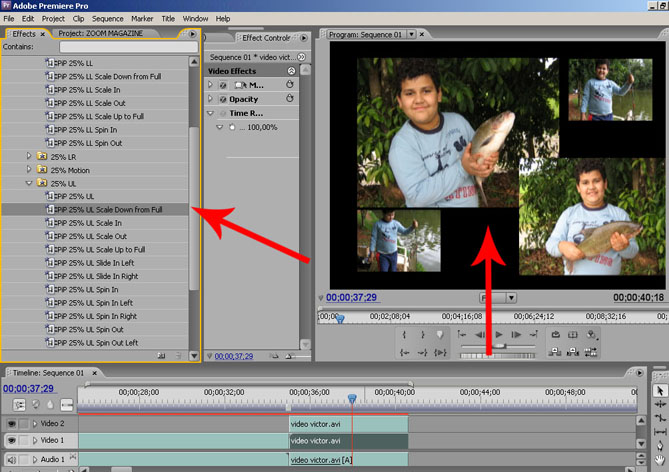Select PiP 25% UL Scale Down from Full preset
Screen dimensions: 669x472
pos(109,210)
